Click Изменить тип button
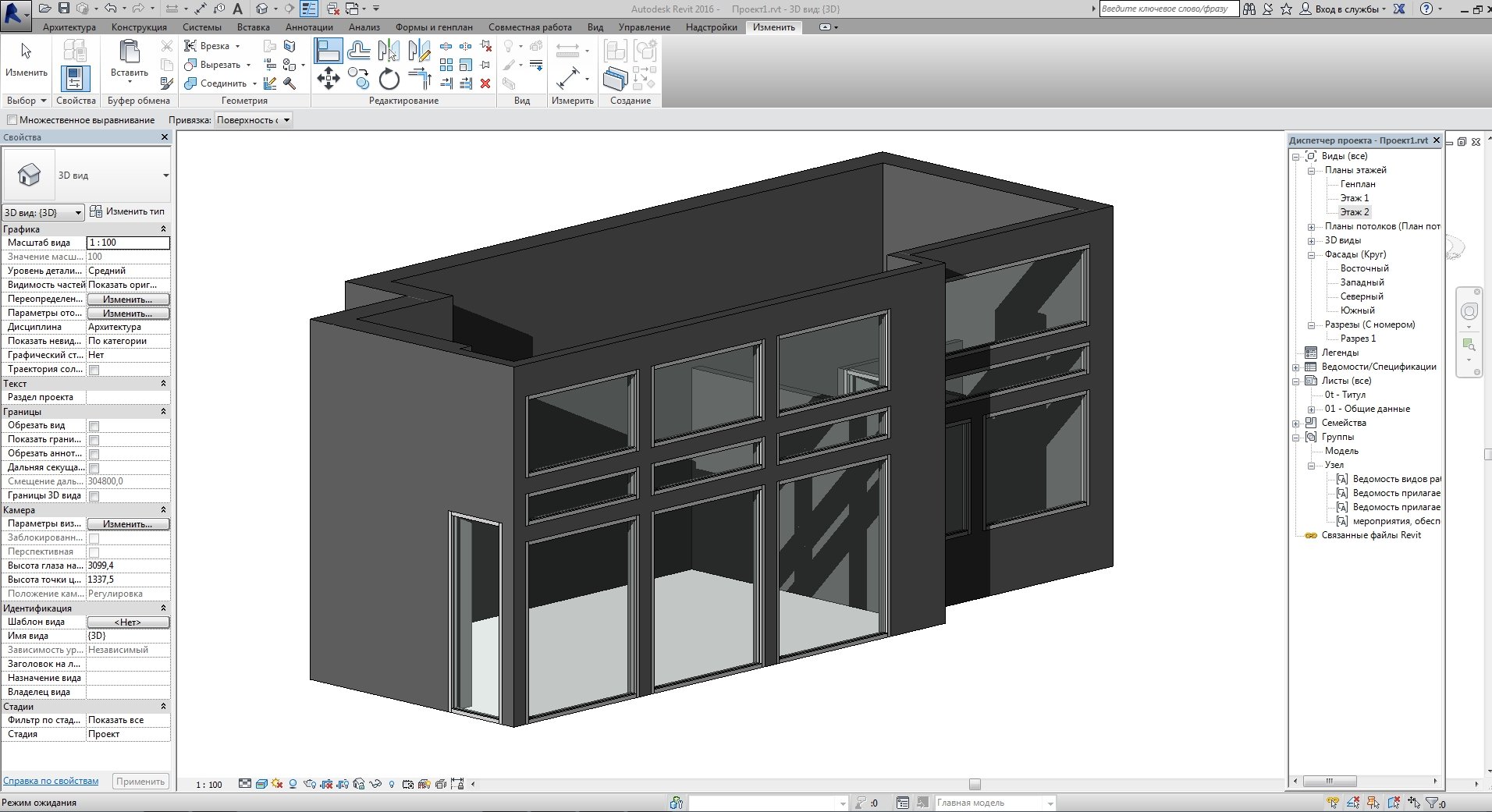Viewport: 1492px width, 812px height. pyautogui.click(x=127, y=211)
